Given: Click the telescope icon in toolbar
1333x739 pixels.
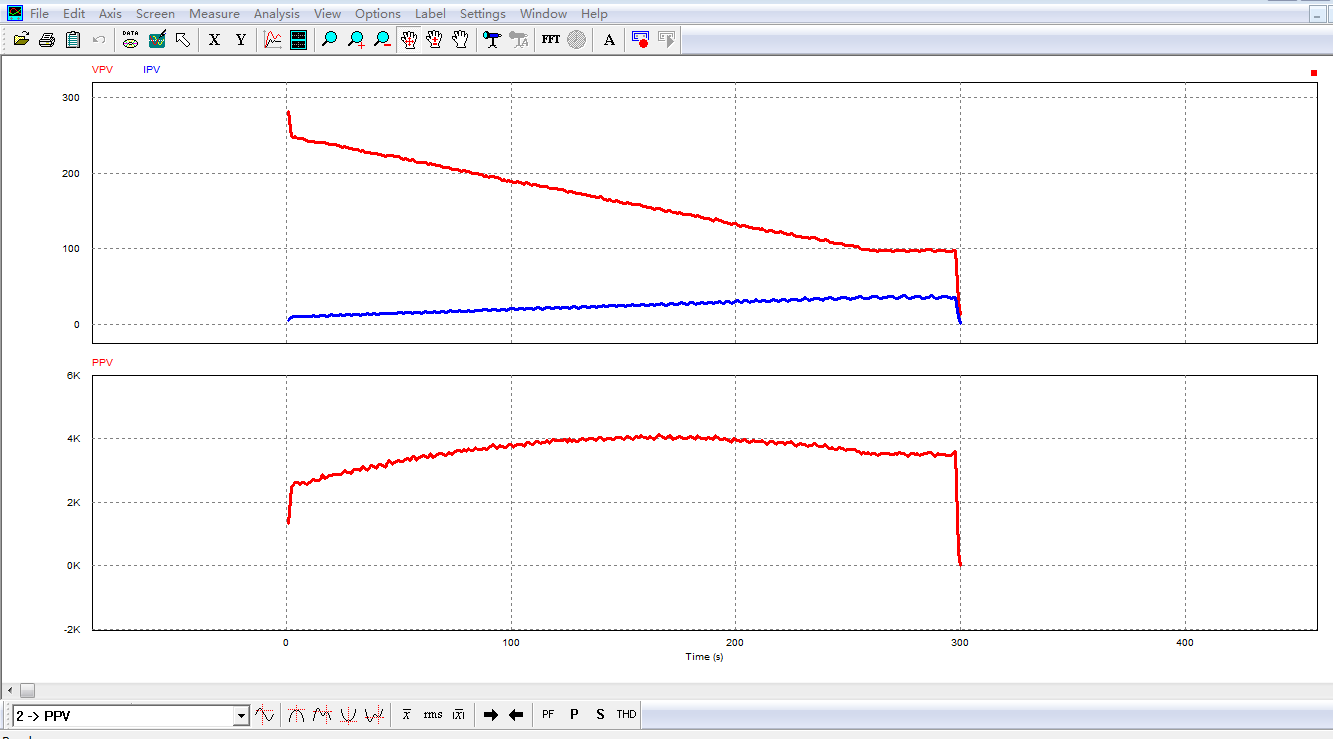Looking at the screenshot, I should [x=492, y=40].
